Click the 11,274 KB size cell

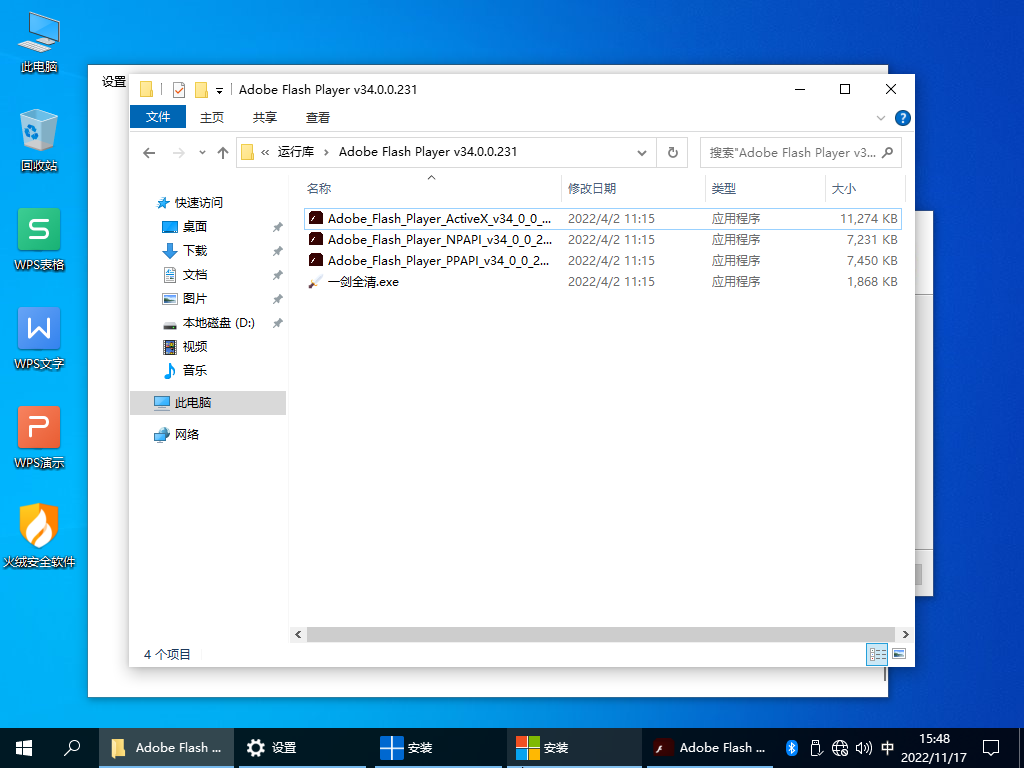pyautogui.click(x=869, y=218)
